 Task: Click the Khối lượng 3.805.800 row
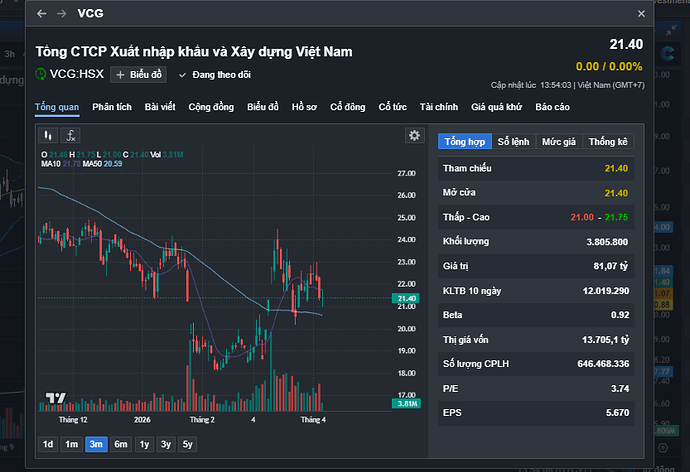(536, 241)
